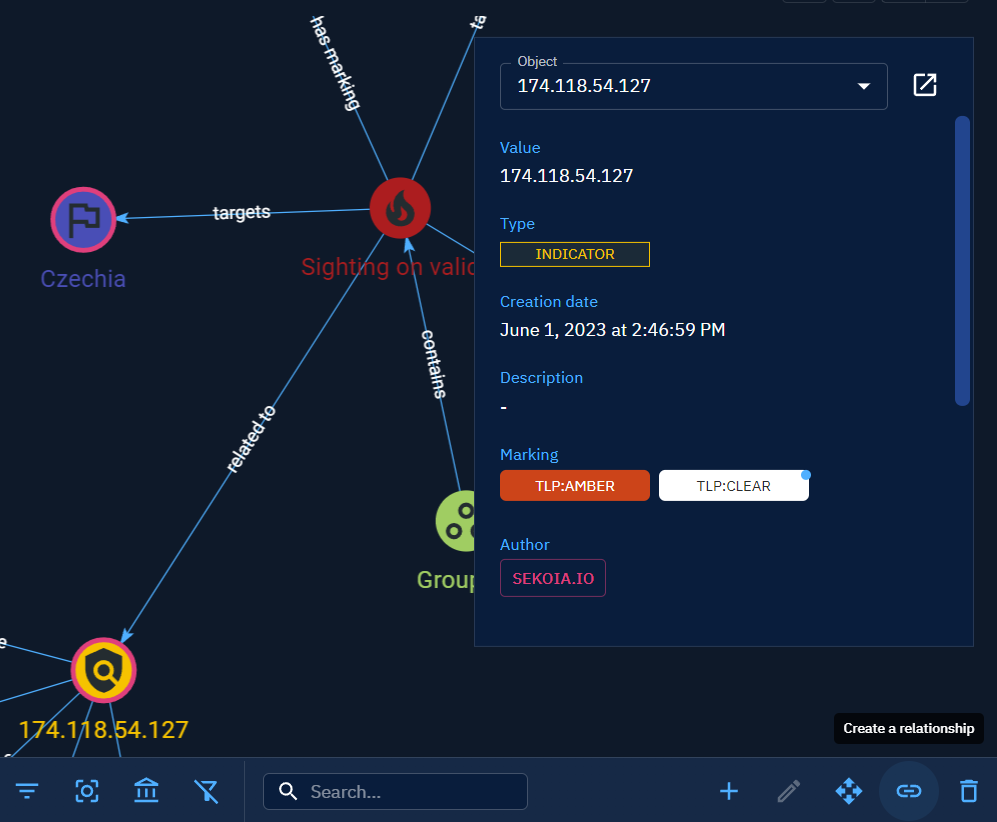Viewport: 997px width, 822px height.
Task: Select the Czechia flag node
Action: coord(84,220)
